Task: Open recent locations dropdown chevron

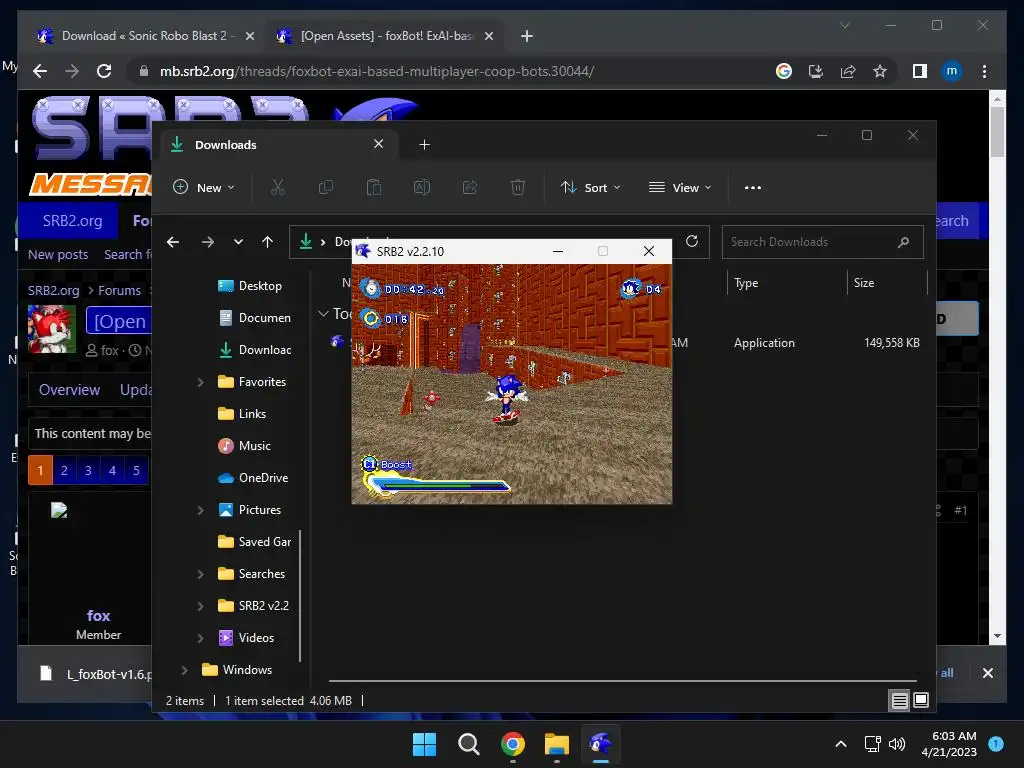Action: click(238, 242)
